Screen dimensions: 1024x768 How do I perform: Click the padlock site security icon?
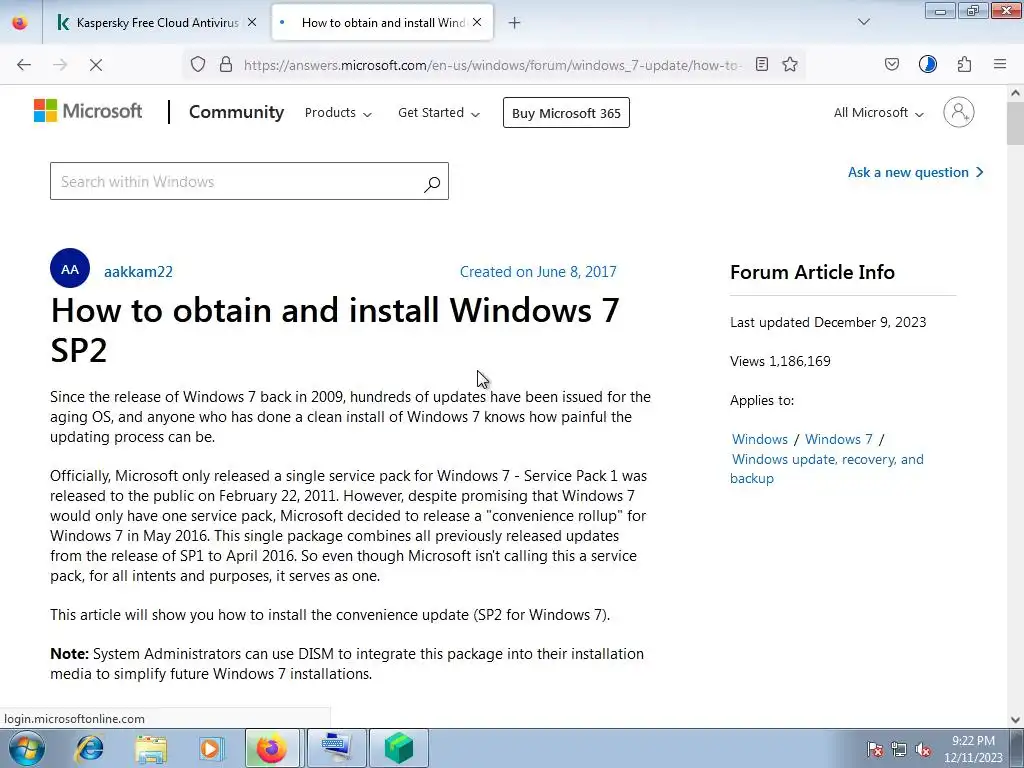pos(226,64)
